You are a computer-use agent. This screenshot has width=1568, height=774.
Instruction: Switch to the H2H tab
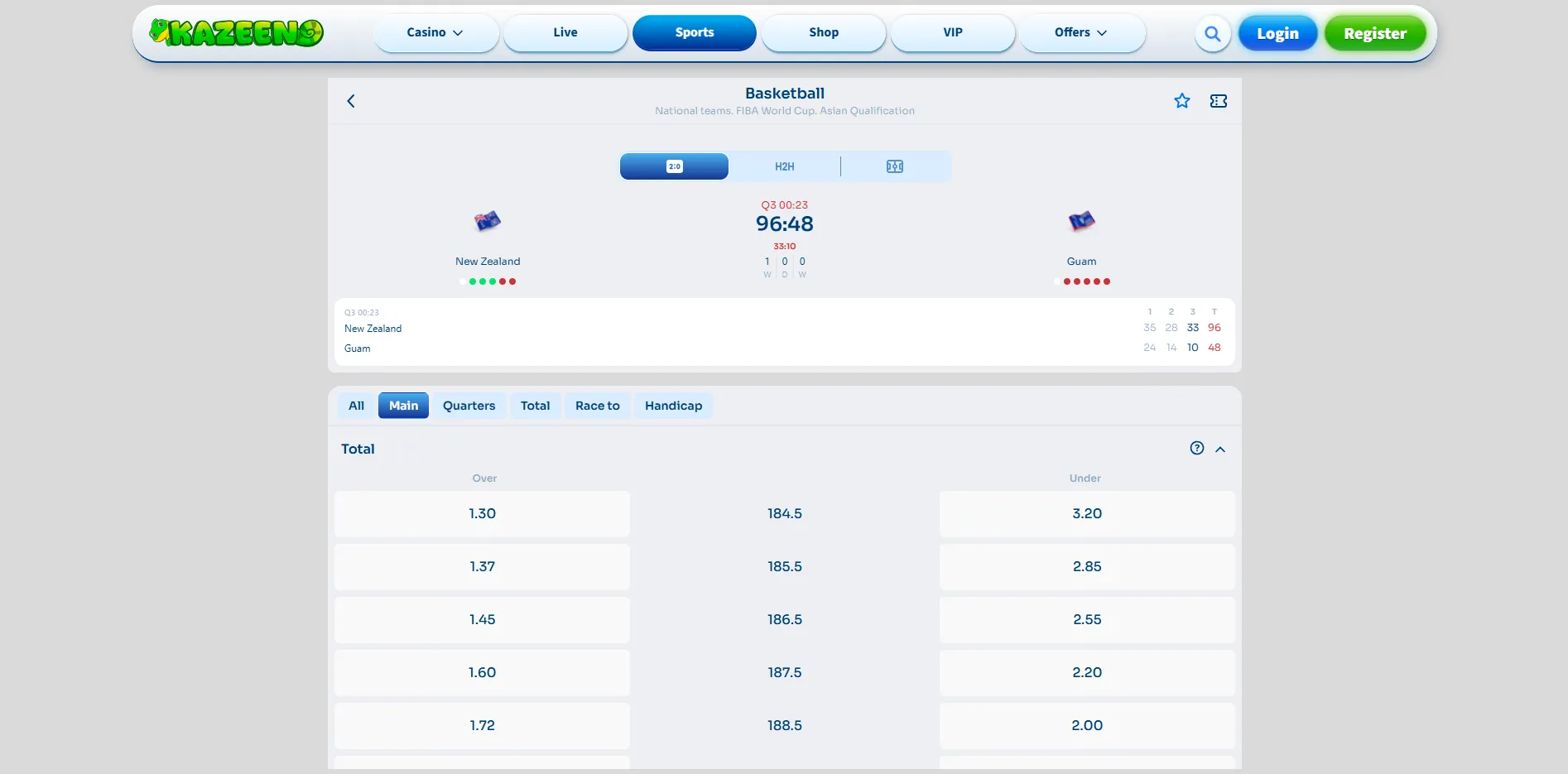click(x=785, y=166)
